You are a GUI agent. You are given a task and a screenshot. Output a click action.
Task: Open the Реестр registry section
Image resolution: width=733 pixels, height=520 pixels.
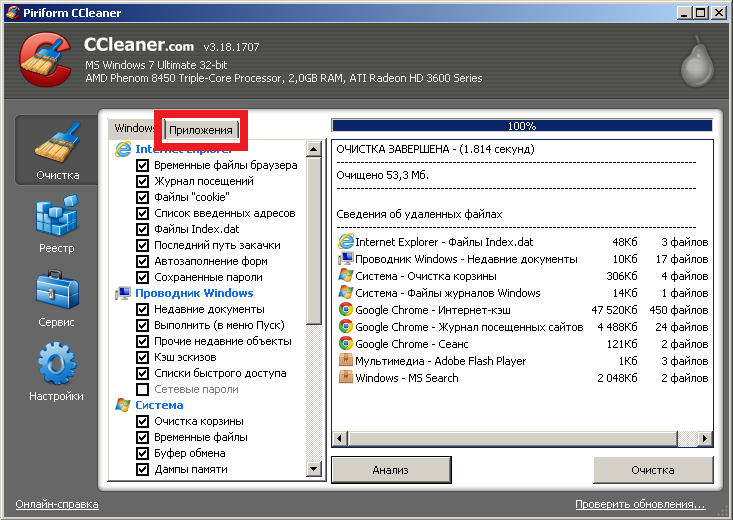coord(57,224)
